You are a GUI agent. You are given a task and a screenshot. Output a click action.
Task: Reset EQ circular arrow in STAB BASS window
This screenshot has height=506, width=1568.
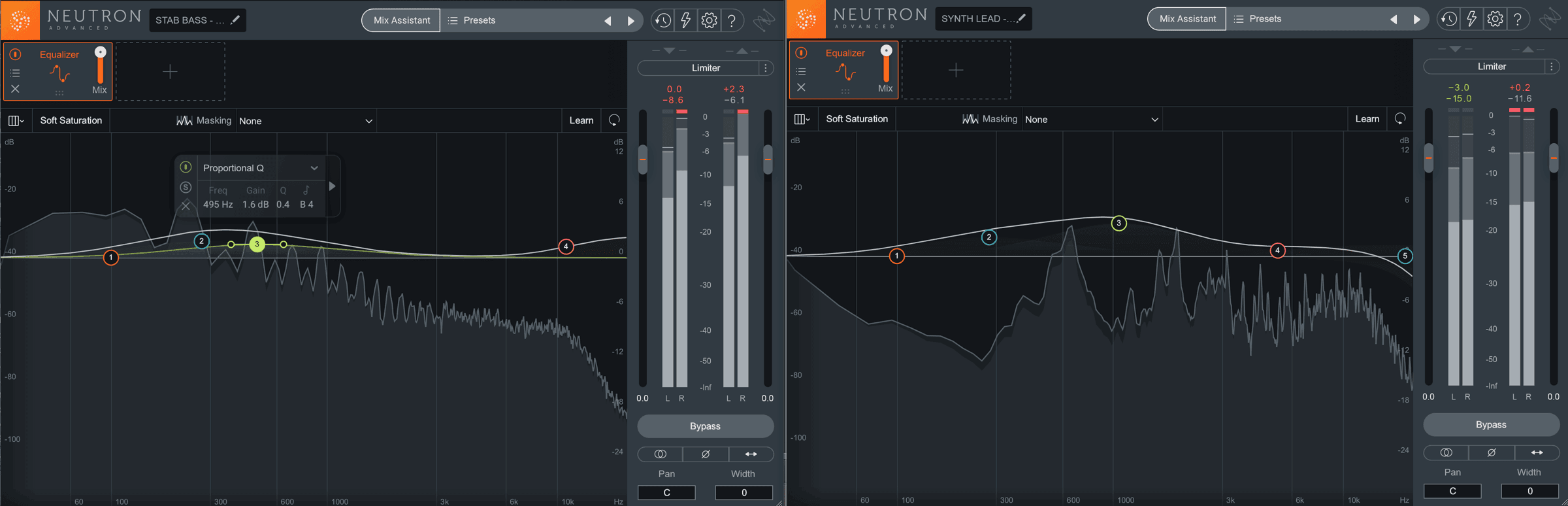pyautogui.click(x=614, y=120)
